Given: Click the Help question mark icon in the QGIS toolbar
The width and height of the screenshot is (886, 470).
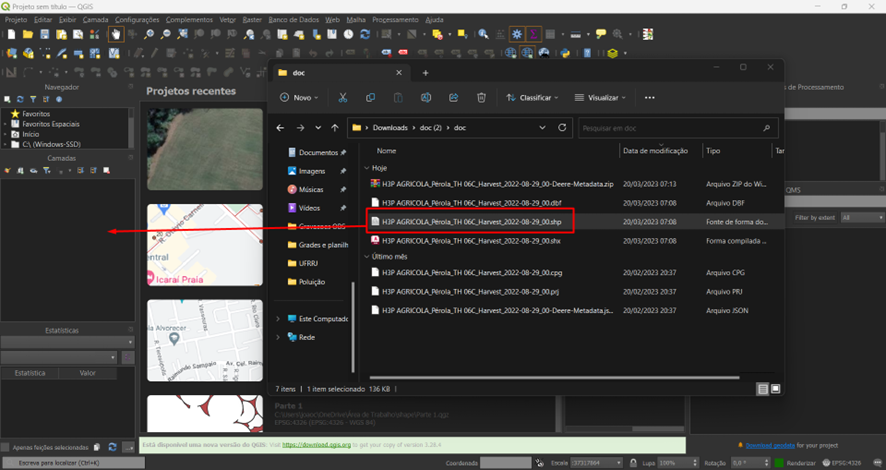Looking at the screenshot, I should pos(587,53).
